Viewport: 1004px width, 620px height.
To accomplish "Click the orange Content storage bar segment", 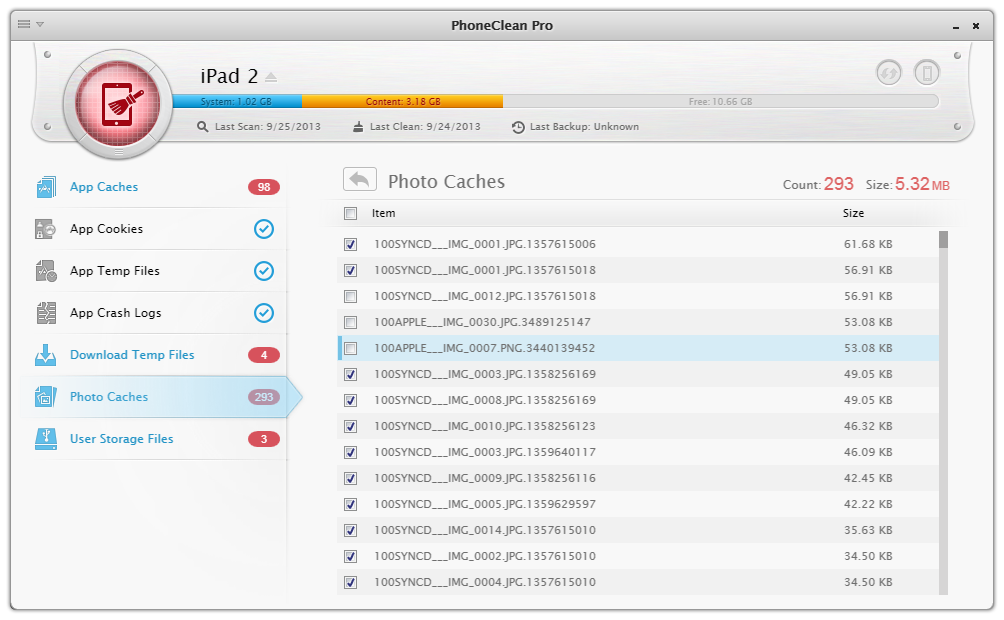I will click(401, 101).
